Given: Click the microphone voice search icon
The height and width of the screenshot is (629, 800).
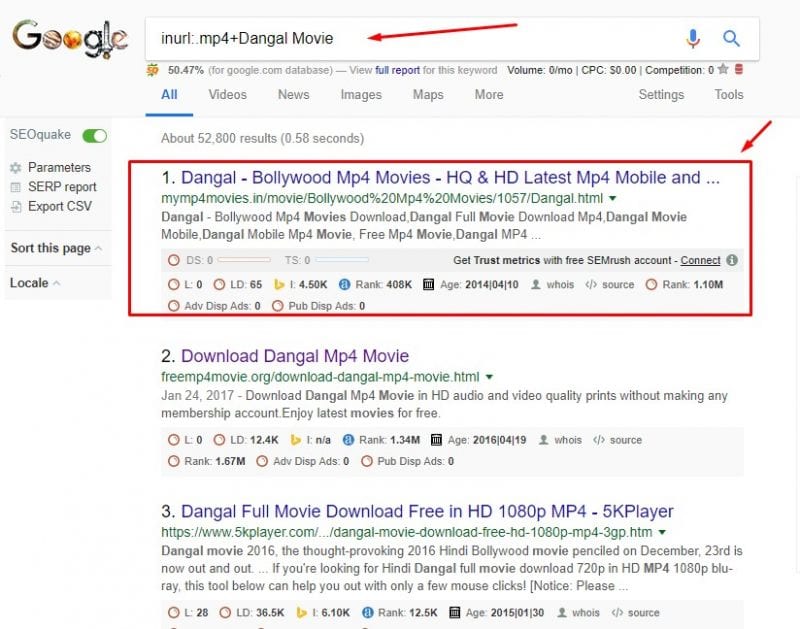Looking at the screenshot, I should click(x=693, y=38).
